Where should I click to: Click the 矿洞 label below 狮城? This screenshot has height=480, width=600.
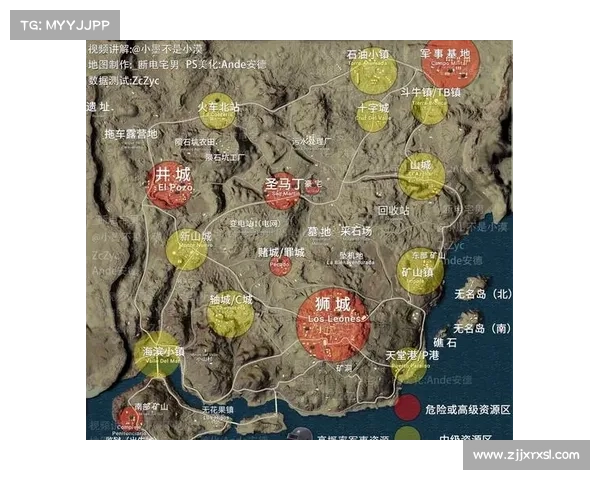pos(344,368)
